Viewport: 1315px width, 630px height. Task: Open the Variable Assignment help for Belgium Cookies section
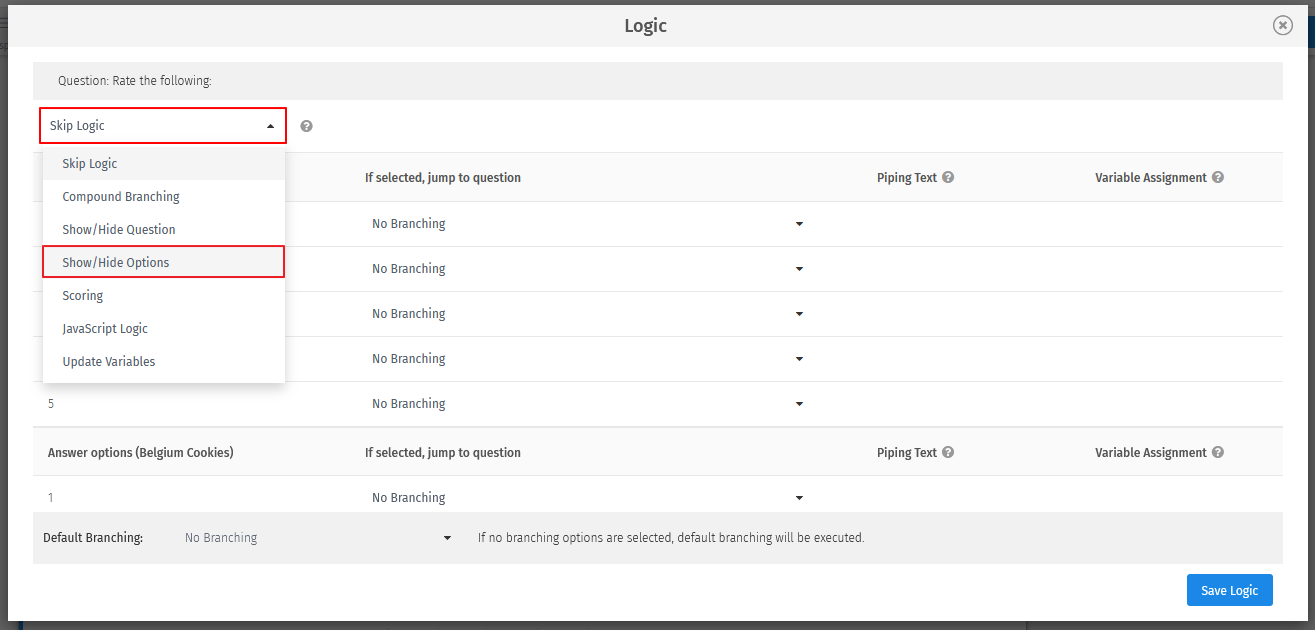point(1218,452)
